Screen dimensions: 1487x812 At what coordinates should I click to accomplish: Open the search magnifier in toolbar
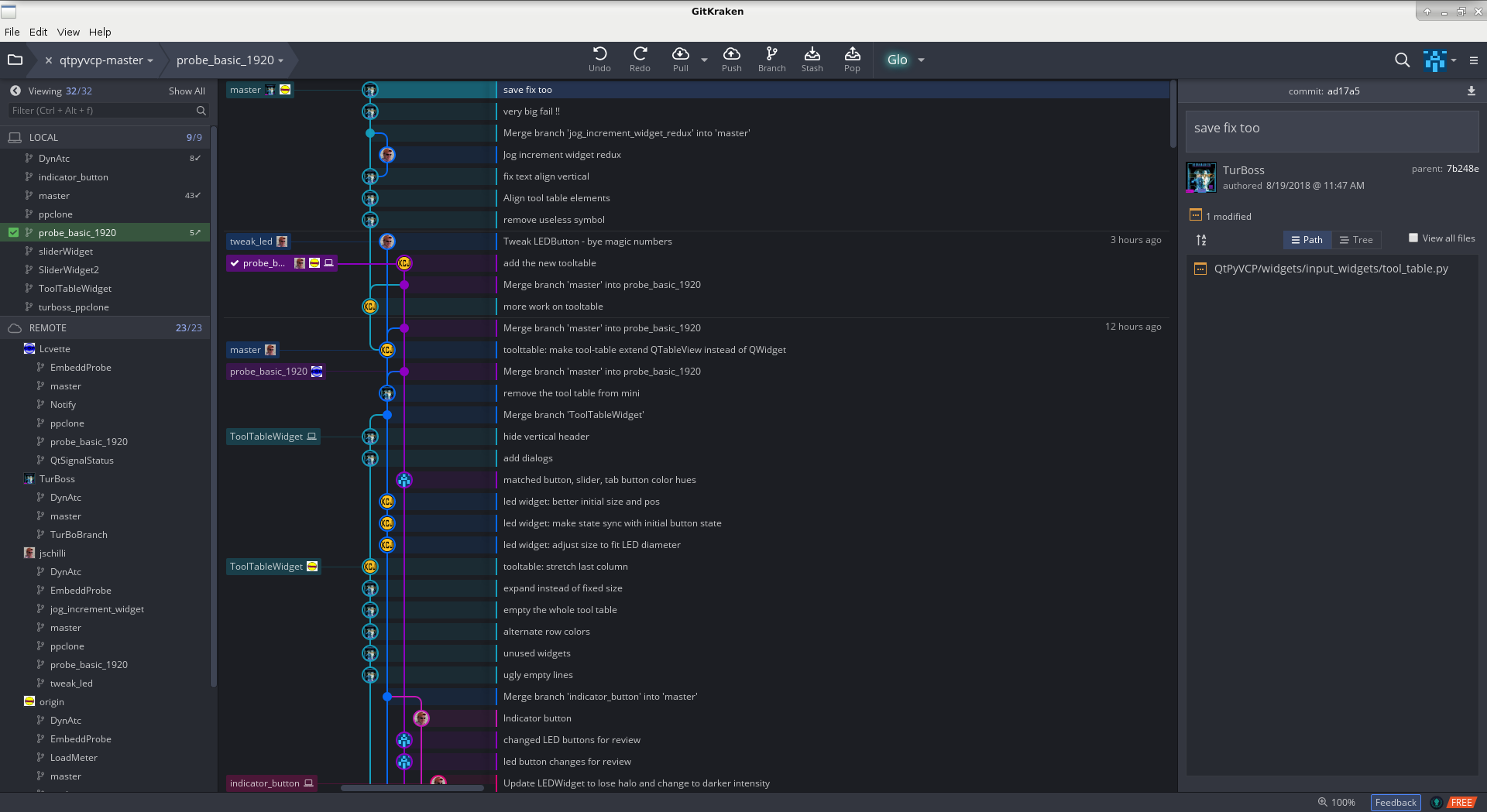(x=1402, y=60)
